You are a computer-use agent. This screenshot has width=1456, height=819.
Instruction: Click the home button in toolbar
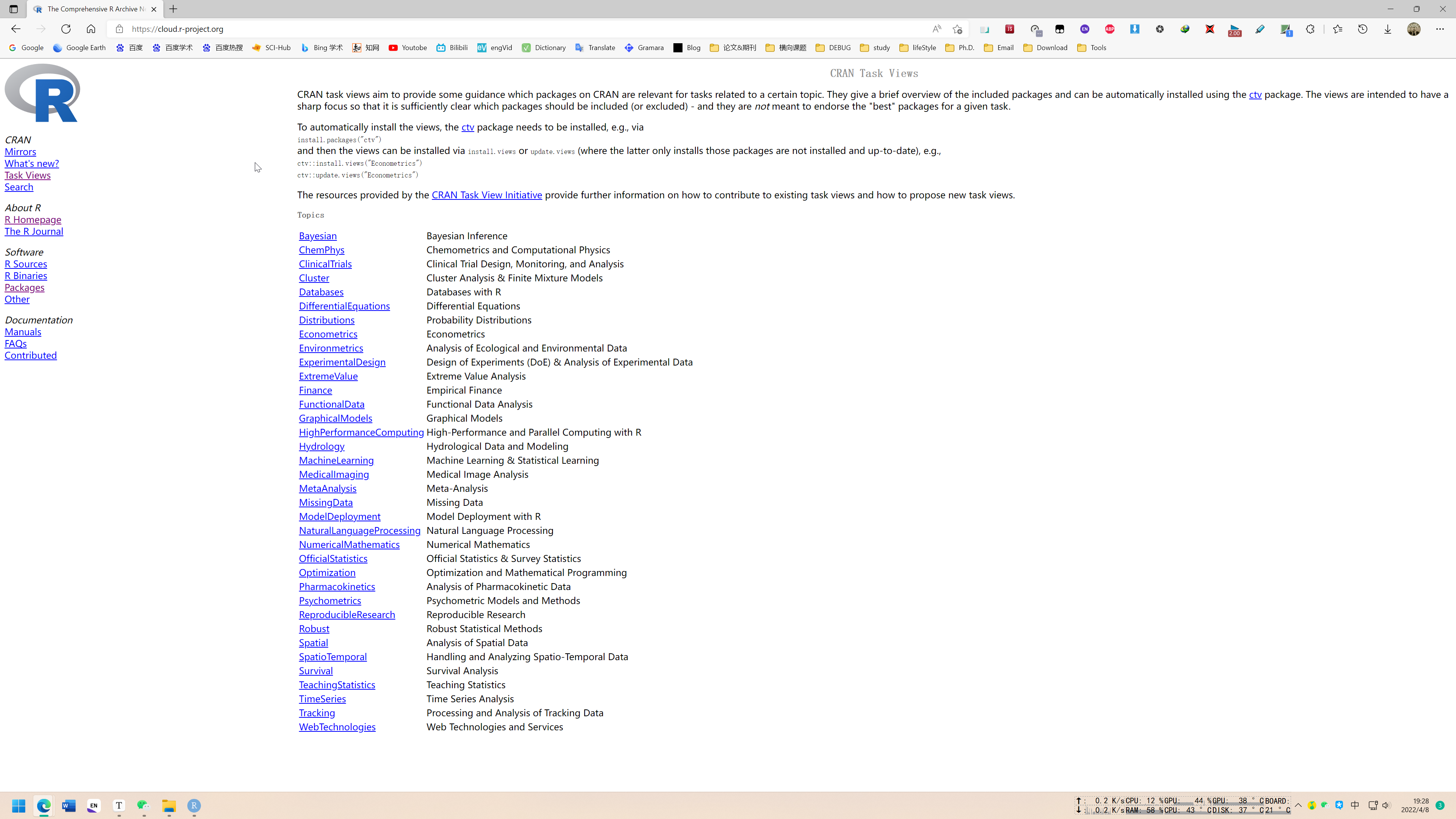click(x=91, y=29)
